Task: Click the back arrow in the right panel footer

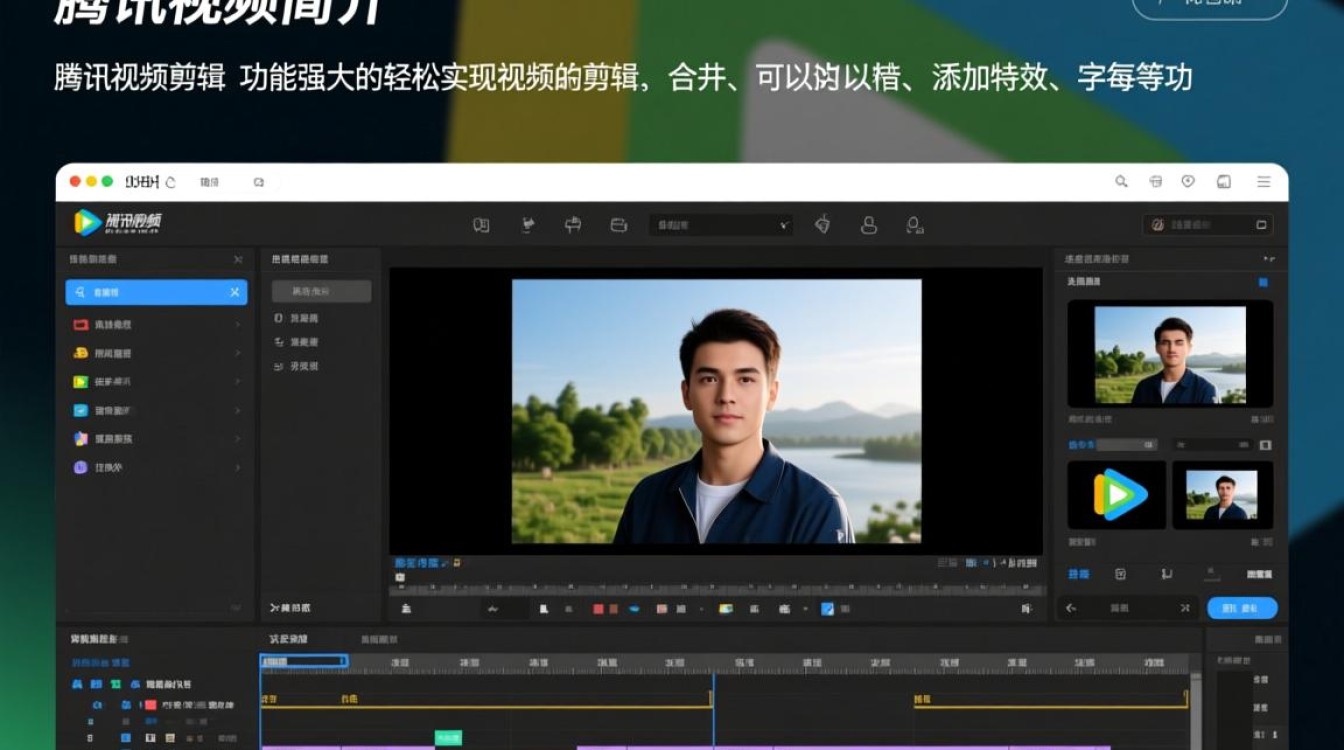Action: 1071,607
